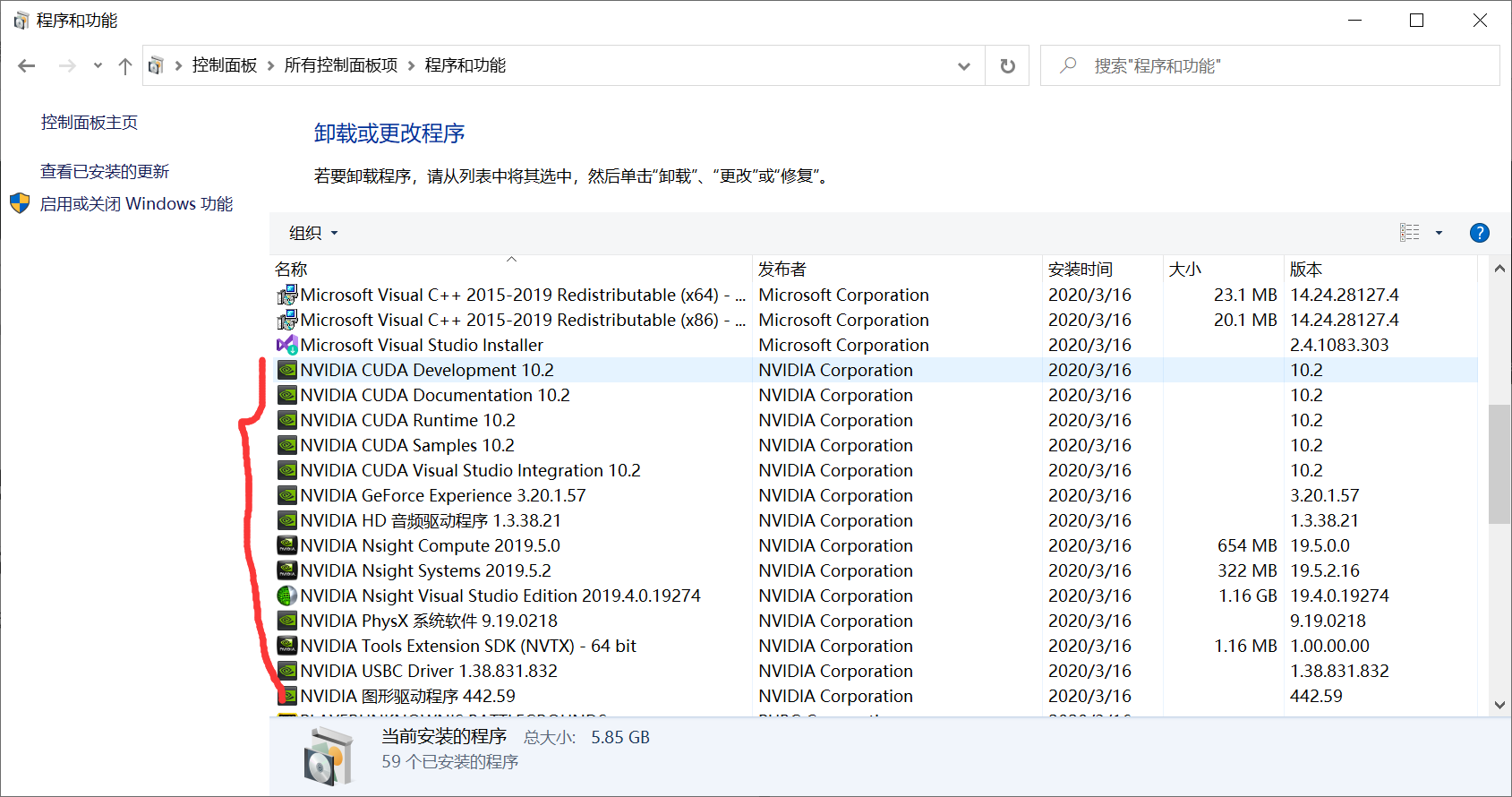Click the Microsoft Visual Studio Installer icon
This screenshot has height=797, width=1512.
click(x=286, y=345)
